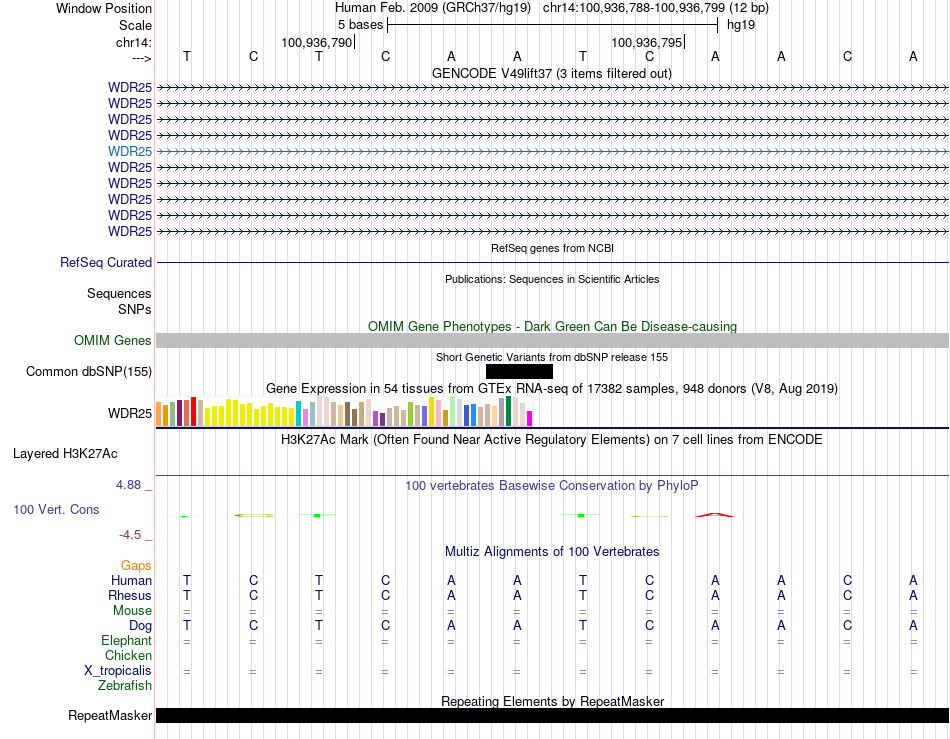Viewport: 950px width, 739px height.
Task: Click the dark green GTEx expression bar
Action: coord(508,411)
